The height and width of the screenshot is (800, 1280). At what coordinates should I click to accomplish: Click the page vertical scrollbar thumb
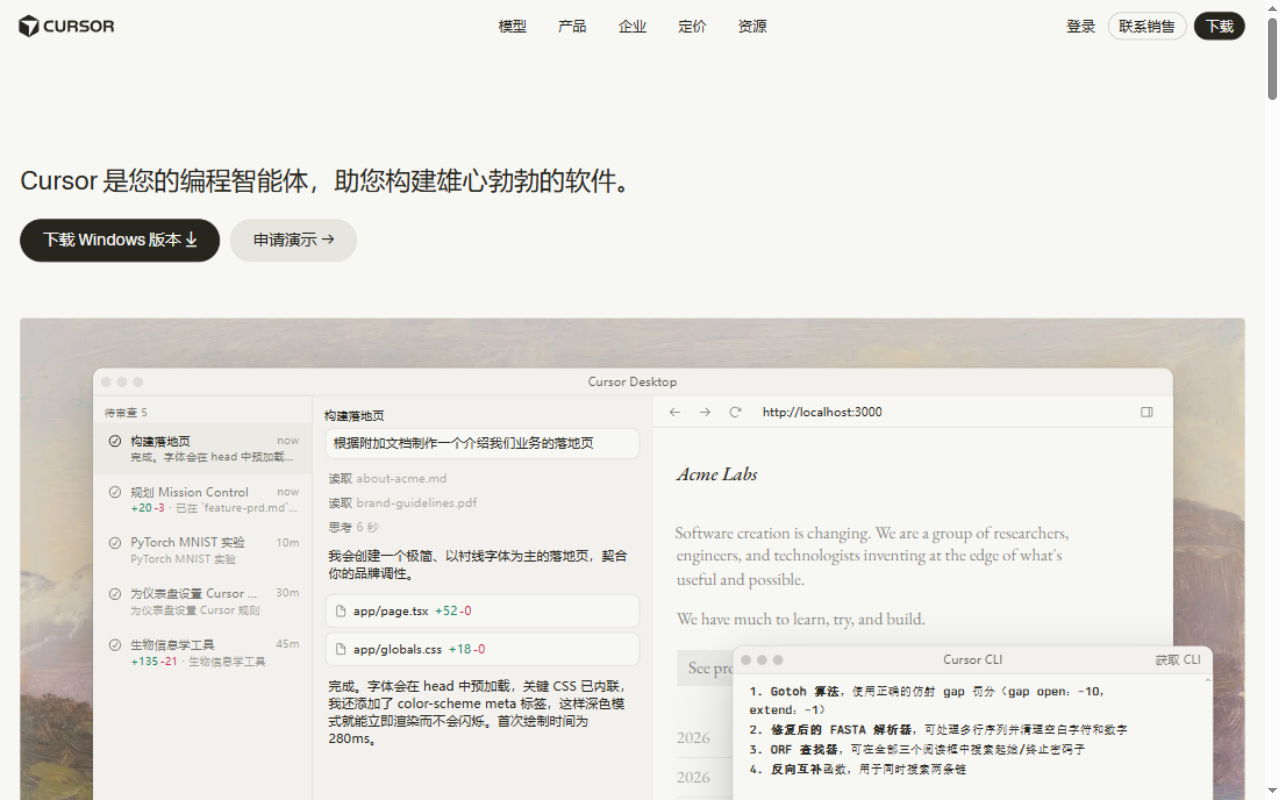click(1272, 58)
